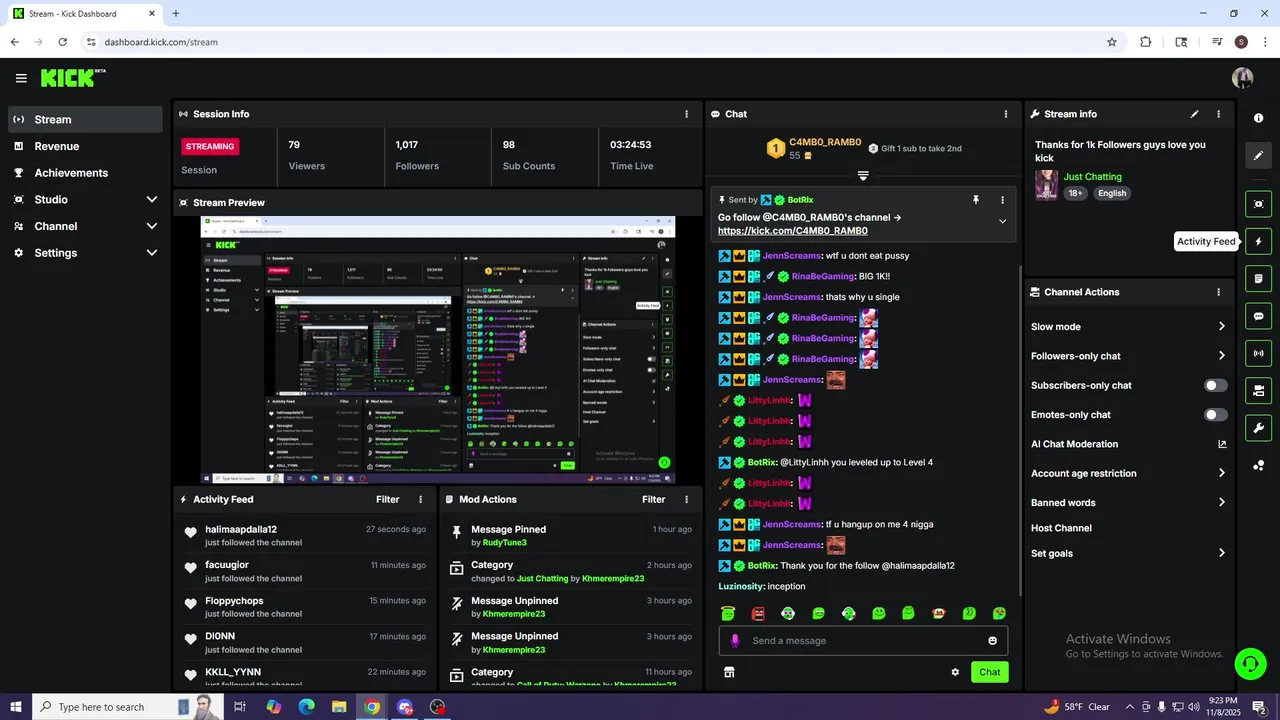Open Stream info options menu
Image resolution: width=1280 pixels, height=720 pixels.
[1218, 114]
